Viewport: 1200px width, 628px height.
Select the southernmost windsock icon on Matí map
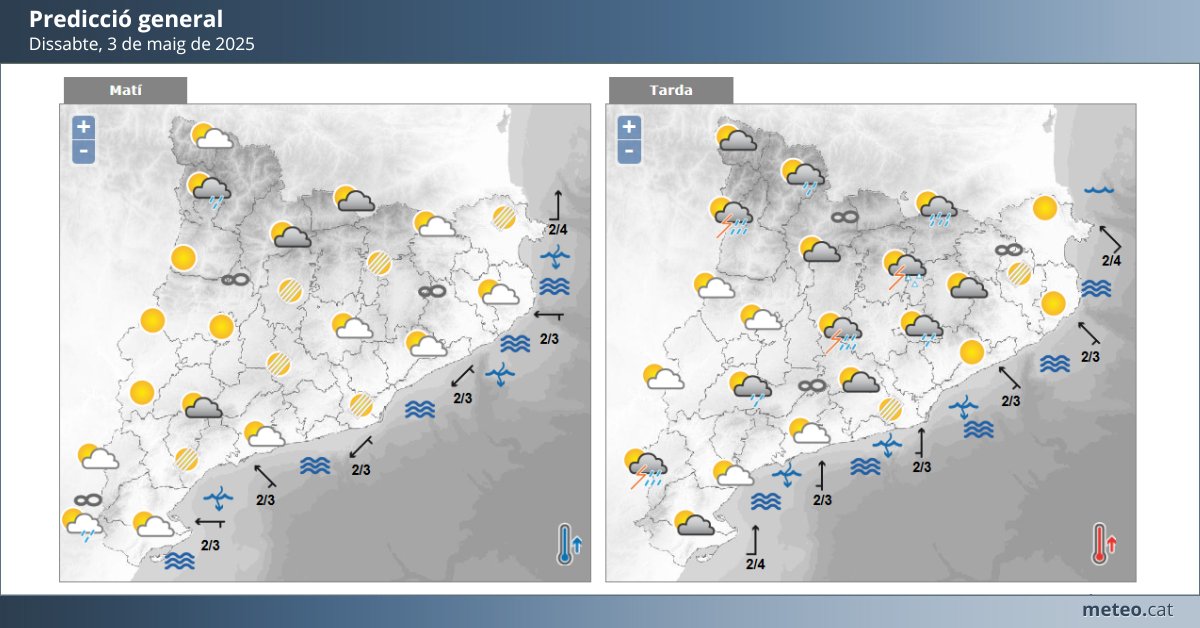(219, 496)
